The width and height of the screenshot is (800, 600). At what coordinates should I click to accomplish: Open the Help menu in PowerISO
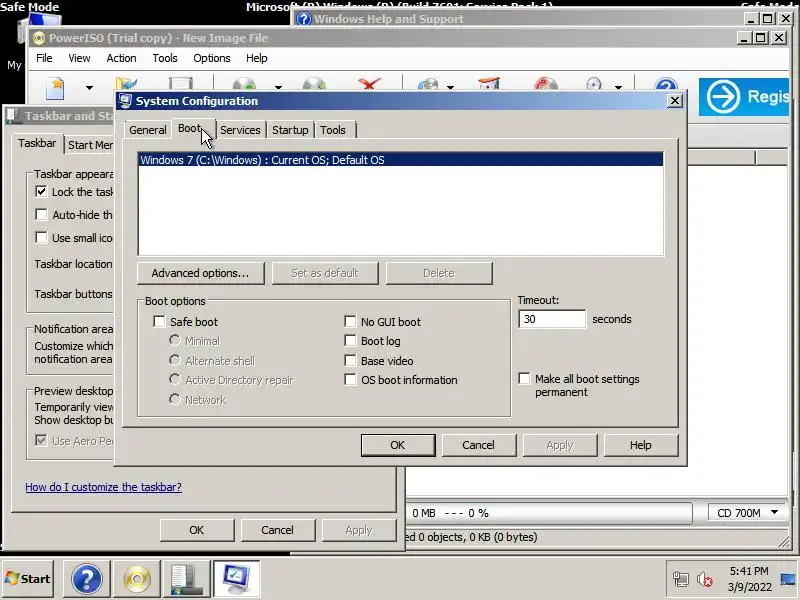[x=257, y=58]
